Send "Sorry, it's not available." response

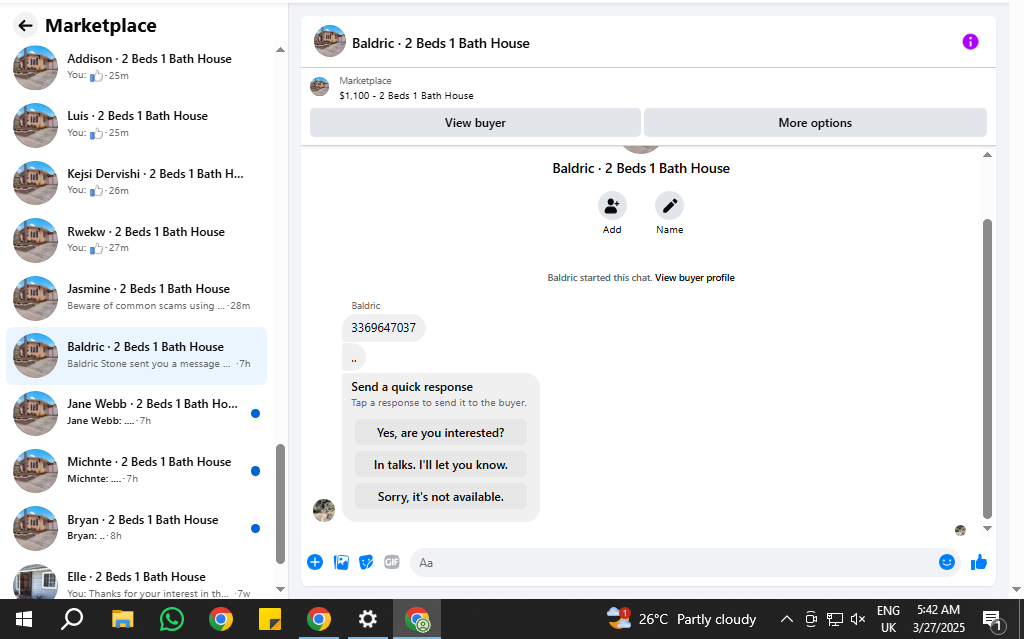coord(441,497)
